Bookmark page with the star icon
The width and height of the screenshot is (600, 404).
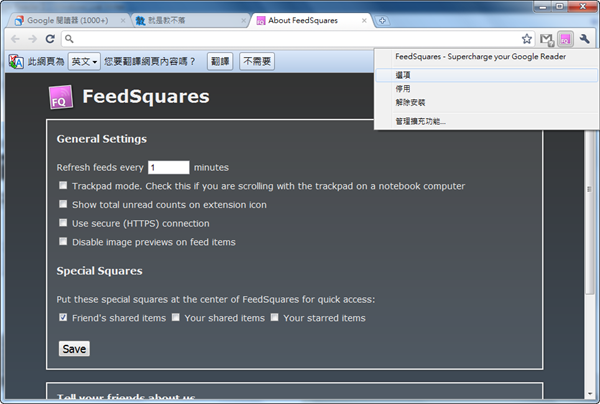click(x=527, y=39)
